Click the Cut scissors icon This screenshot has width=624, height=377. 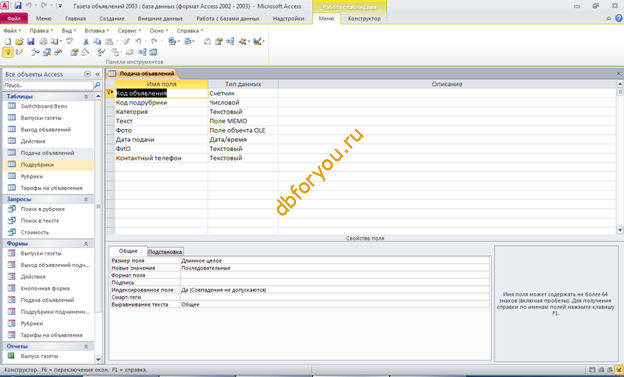pyautogui.click(x=86, y=41)
